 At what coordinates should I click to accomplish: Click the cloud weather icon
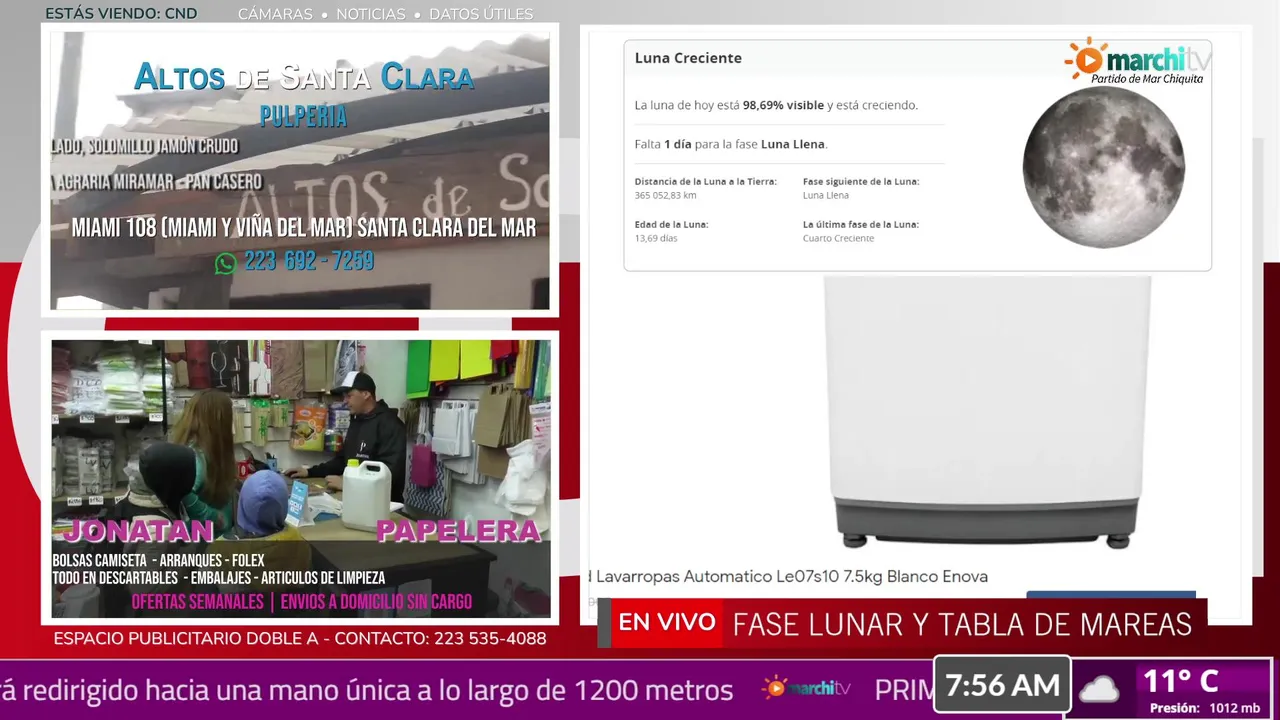1099,688
